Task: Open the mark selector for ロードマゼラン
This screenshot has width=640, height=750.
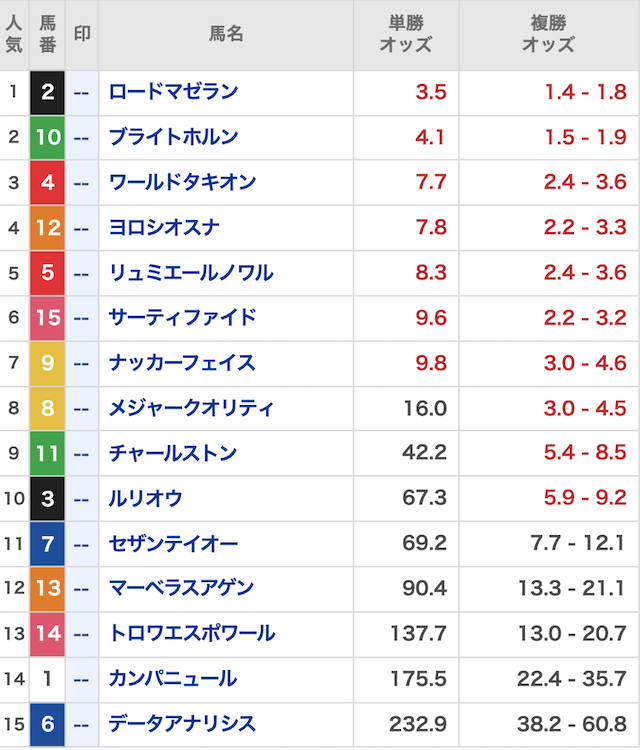Action: click(82, 93)
